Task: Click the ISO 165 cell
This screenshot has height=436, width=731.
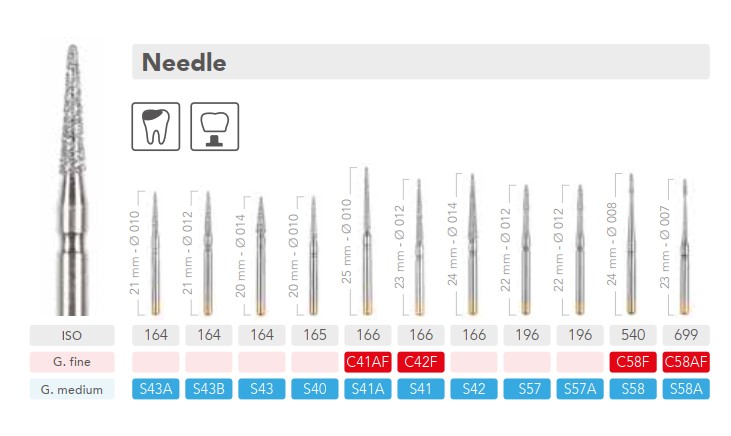Action: coord(315,335)
